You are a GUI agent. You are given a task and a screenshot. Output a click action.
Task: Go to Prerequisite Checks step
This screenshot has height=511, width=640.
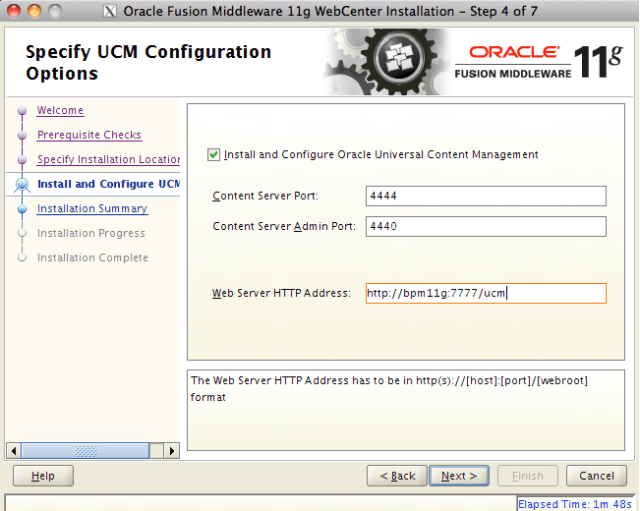[89, 135]
